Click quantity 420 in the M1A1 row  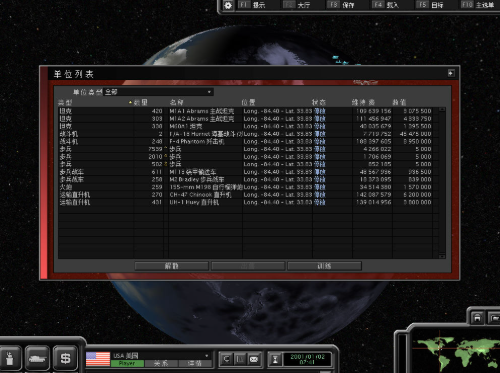[157, 111]
